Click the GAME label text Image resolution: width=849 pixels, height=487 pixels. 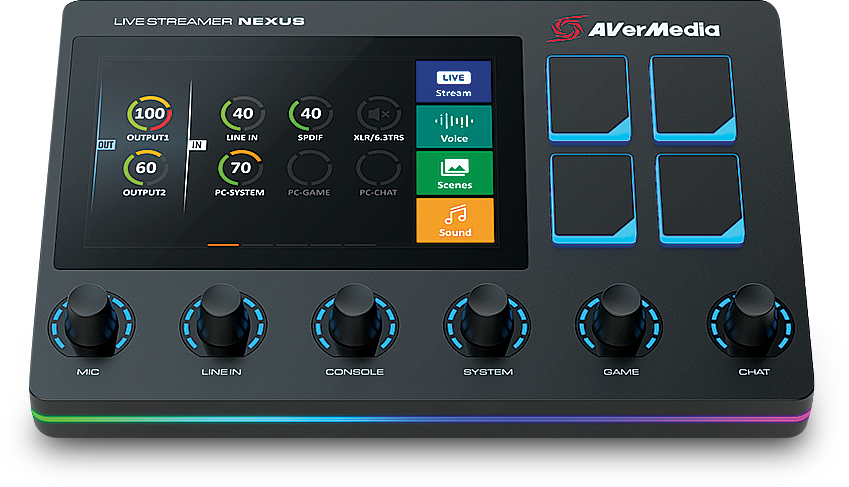(x=621, y=372)
